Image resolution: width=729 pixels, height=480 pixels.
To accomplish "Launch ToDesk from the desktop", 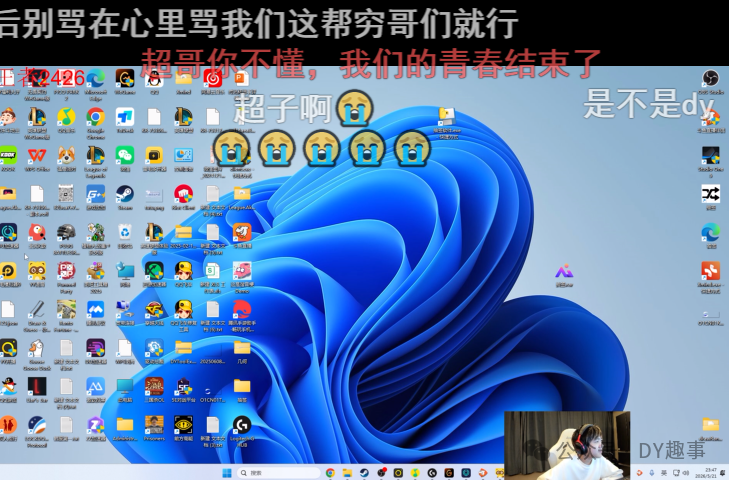I will (125, 120).
